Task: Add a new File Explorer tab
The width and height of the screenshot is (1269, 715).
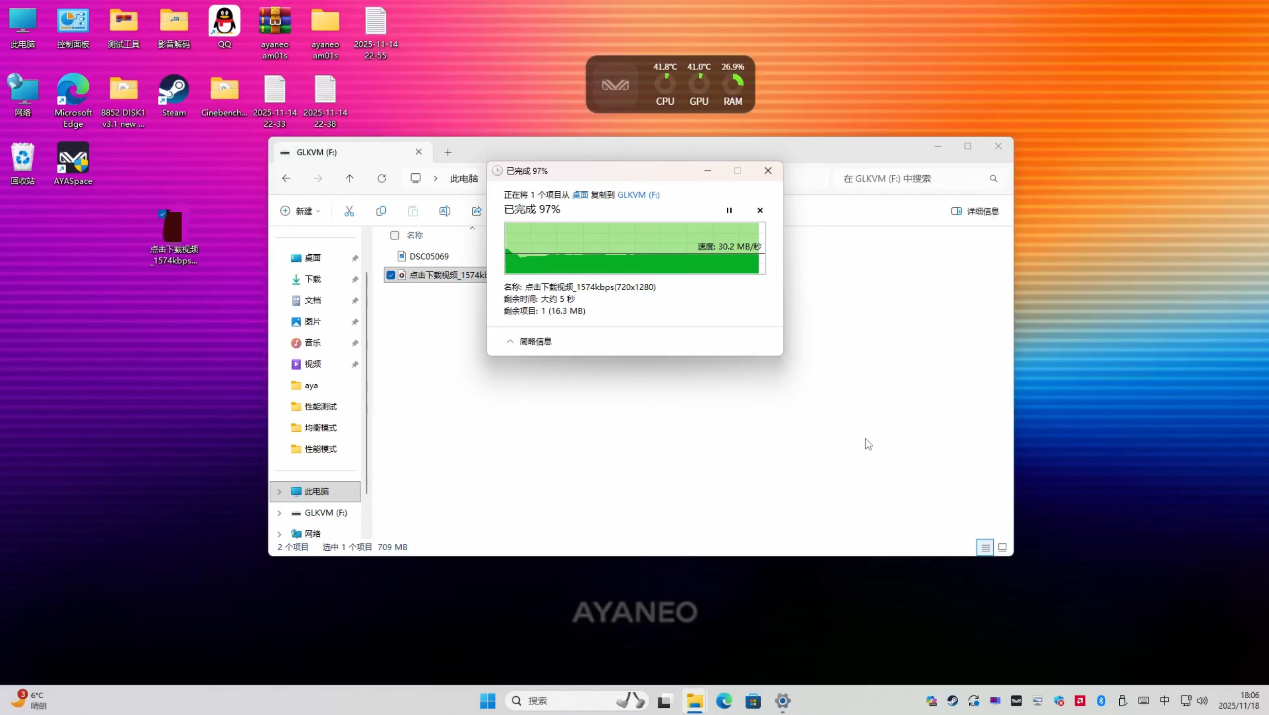Action: coord(447,152)
